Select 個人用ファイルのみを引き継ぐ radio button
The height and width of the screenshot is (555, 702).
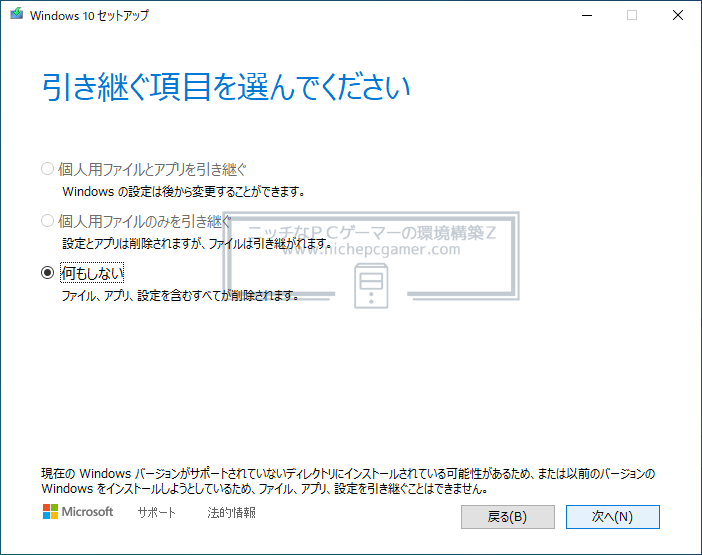(x=47, y=220)
